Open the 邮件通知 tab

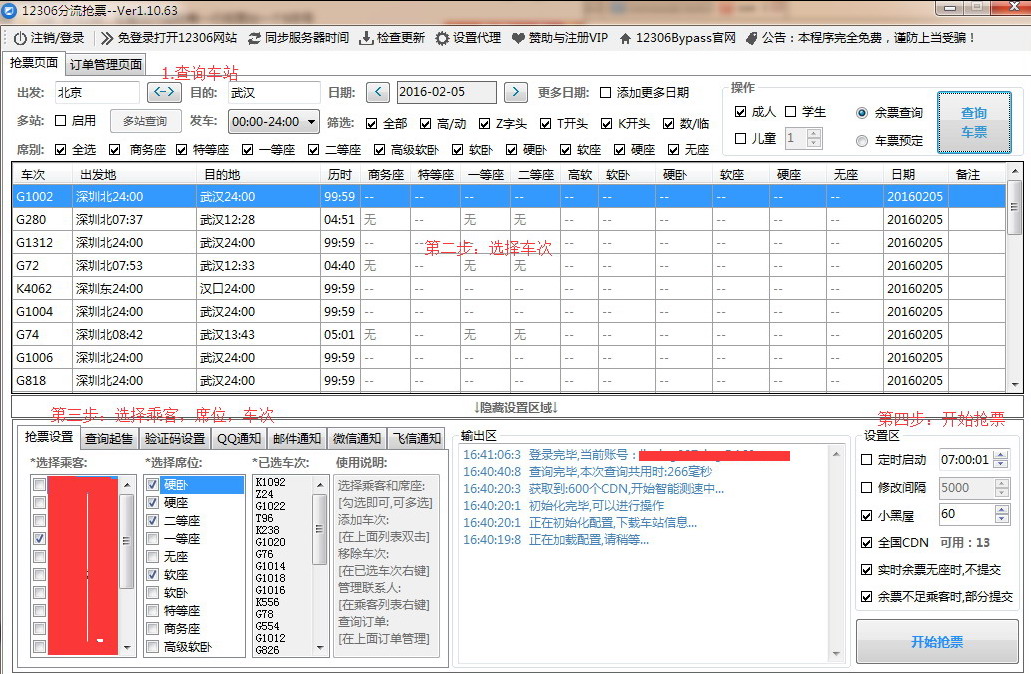tap(297, 439)
